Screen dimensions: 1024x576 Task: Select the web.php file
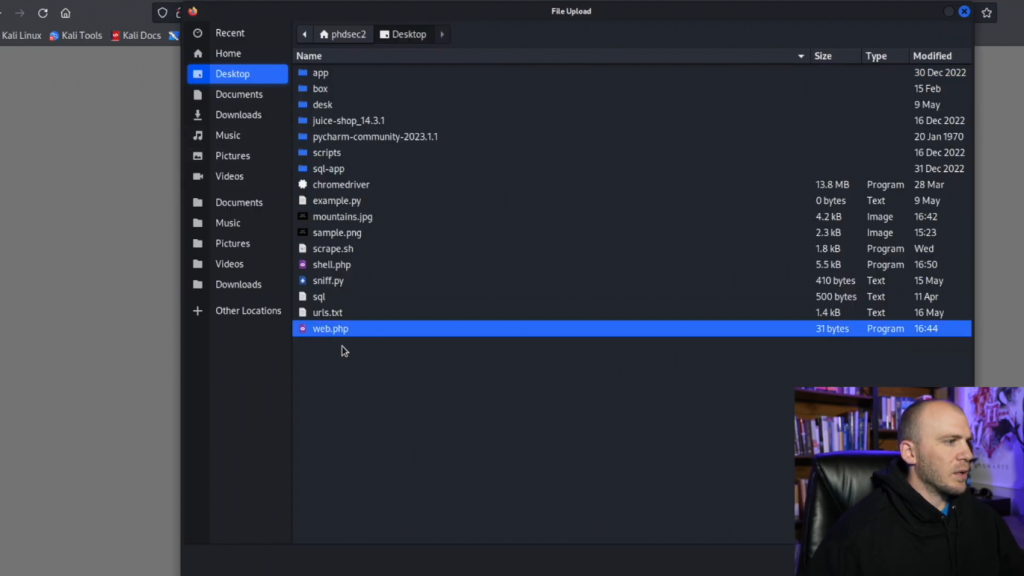click(632, 328)
